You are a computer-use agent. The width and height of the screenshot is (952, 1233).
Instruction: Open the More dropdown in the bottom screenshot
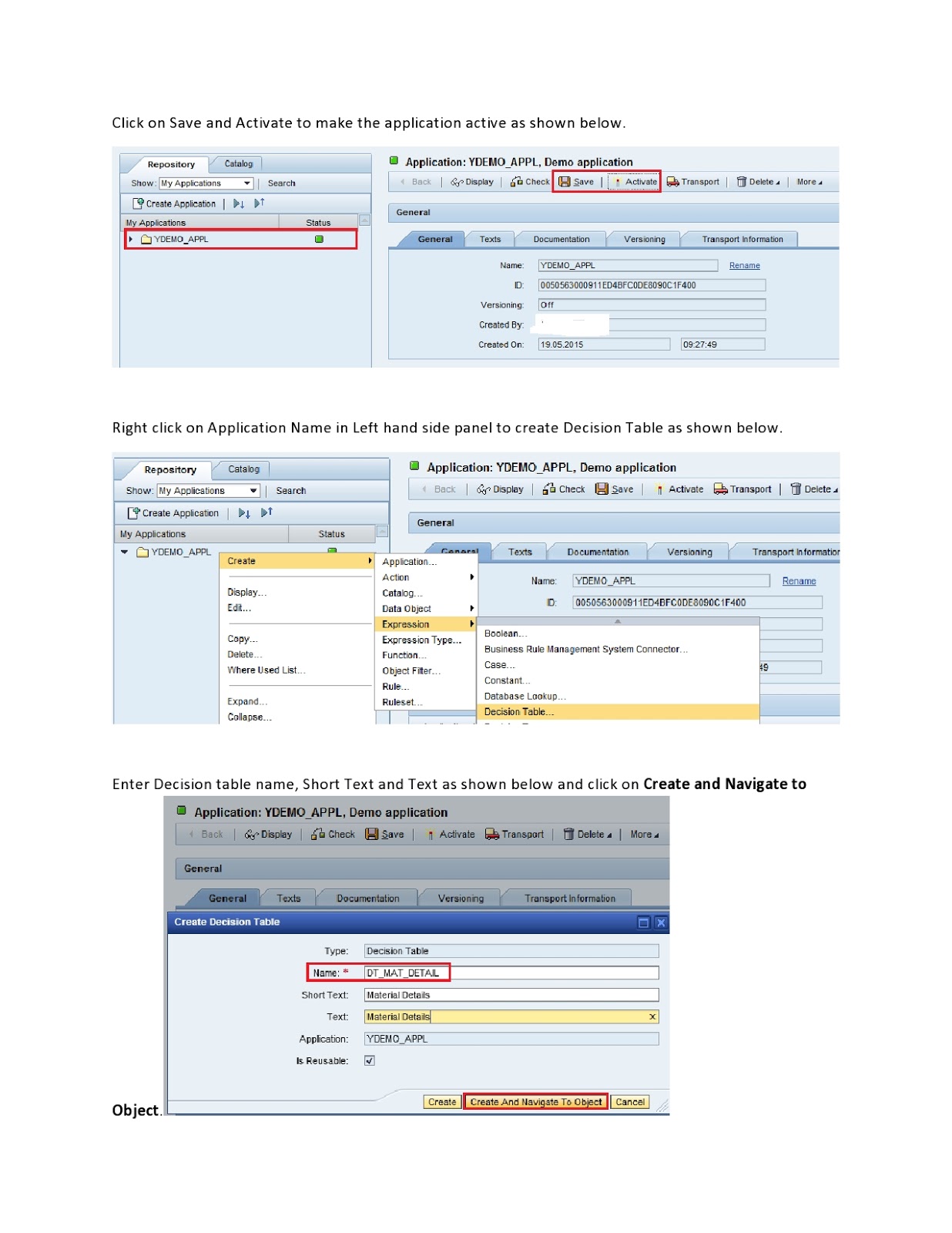coord(644,834)
